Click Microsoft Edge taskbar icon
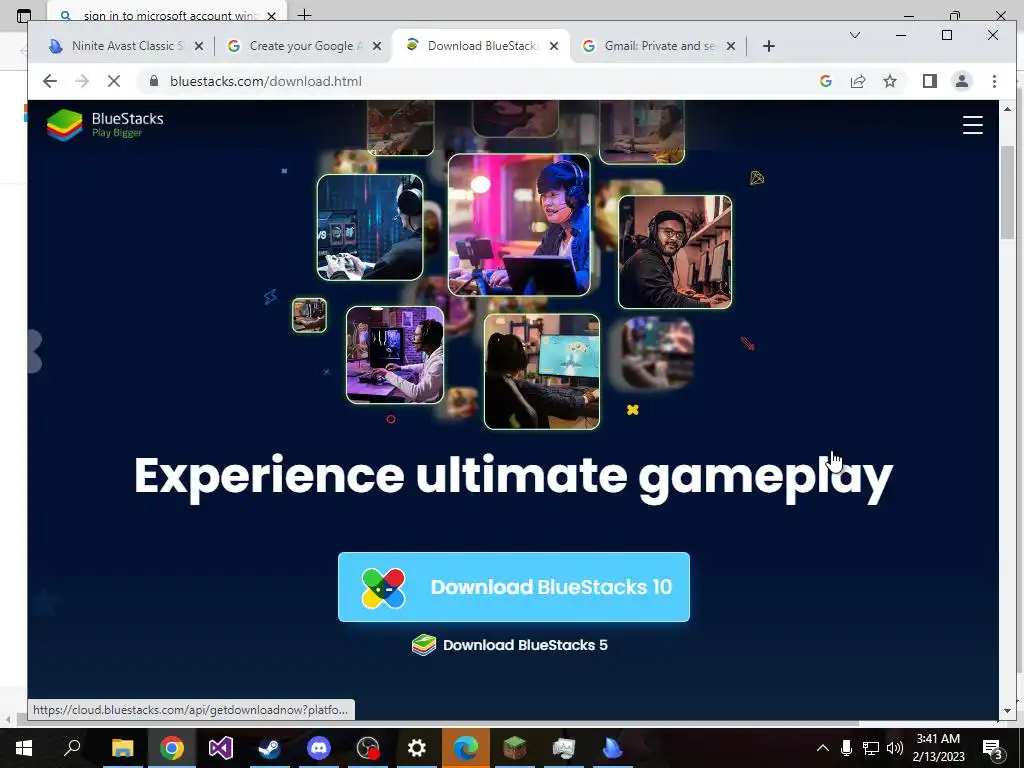Screen dimensions: 1024x768 (x=466, y=748)
